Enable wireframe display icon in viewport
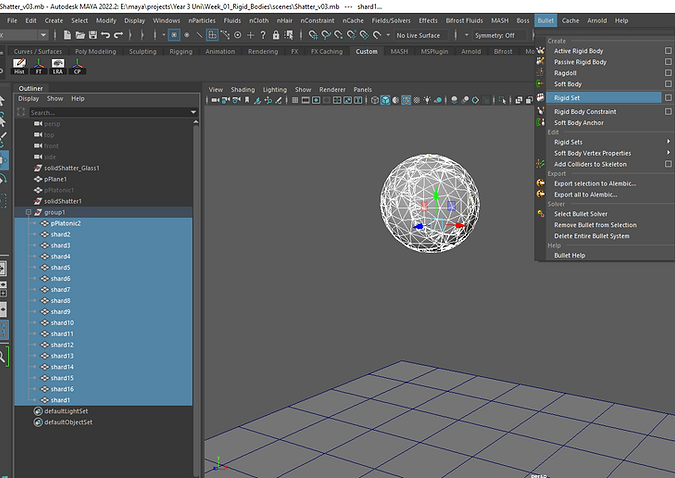 click(x=375, y=100)
